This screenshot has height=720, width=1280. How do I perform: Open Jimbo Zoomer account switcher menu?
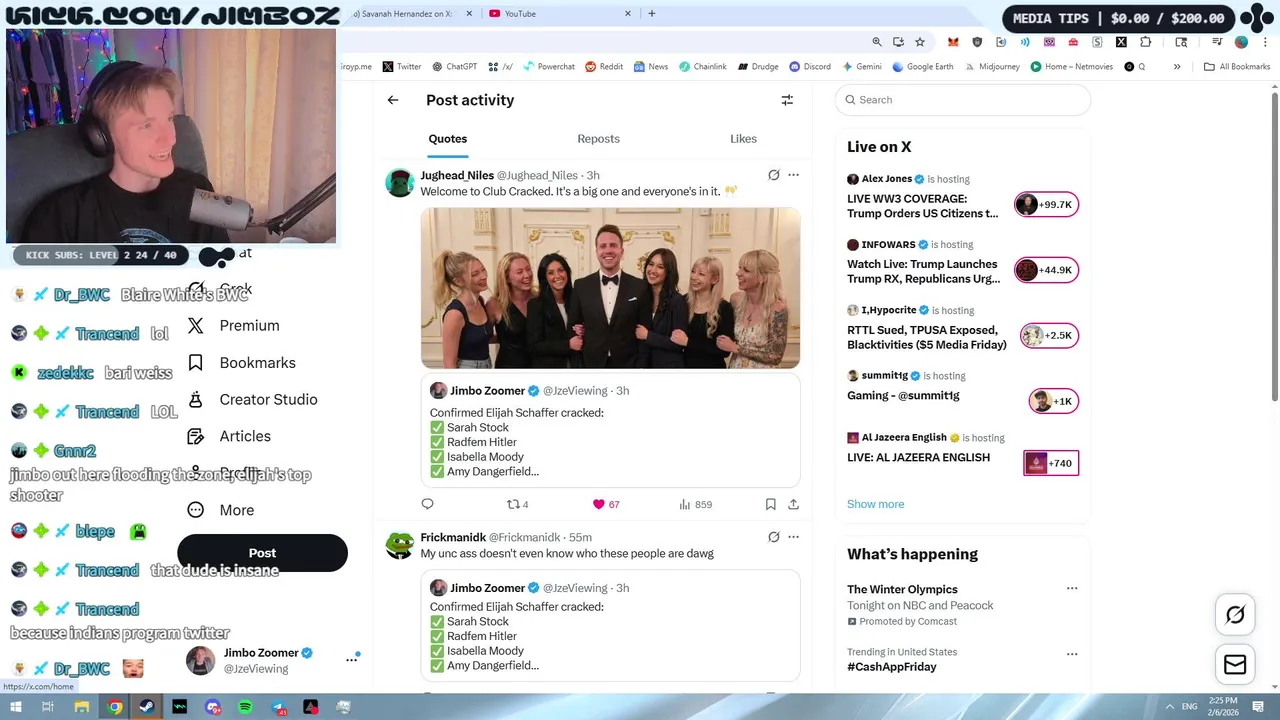point(351,659)
